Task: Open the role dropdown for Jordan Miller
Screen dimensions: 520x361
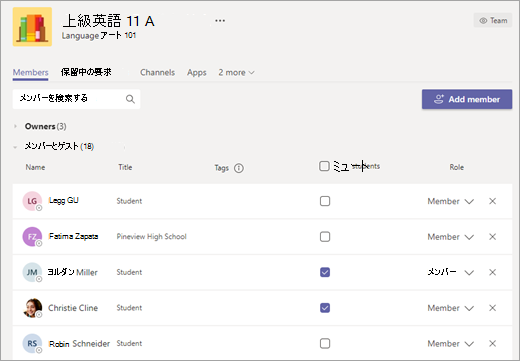Action: tap(451, 272)
